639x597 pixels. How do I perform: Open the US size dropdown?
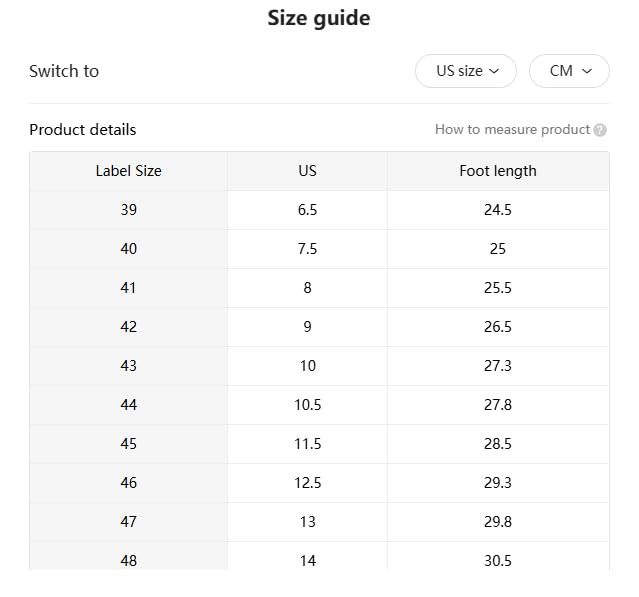(x=466, y=71)
